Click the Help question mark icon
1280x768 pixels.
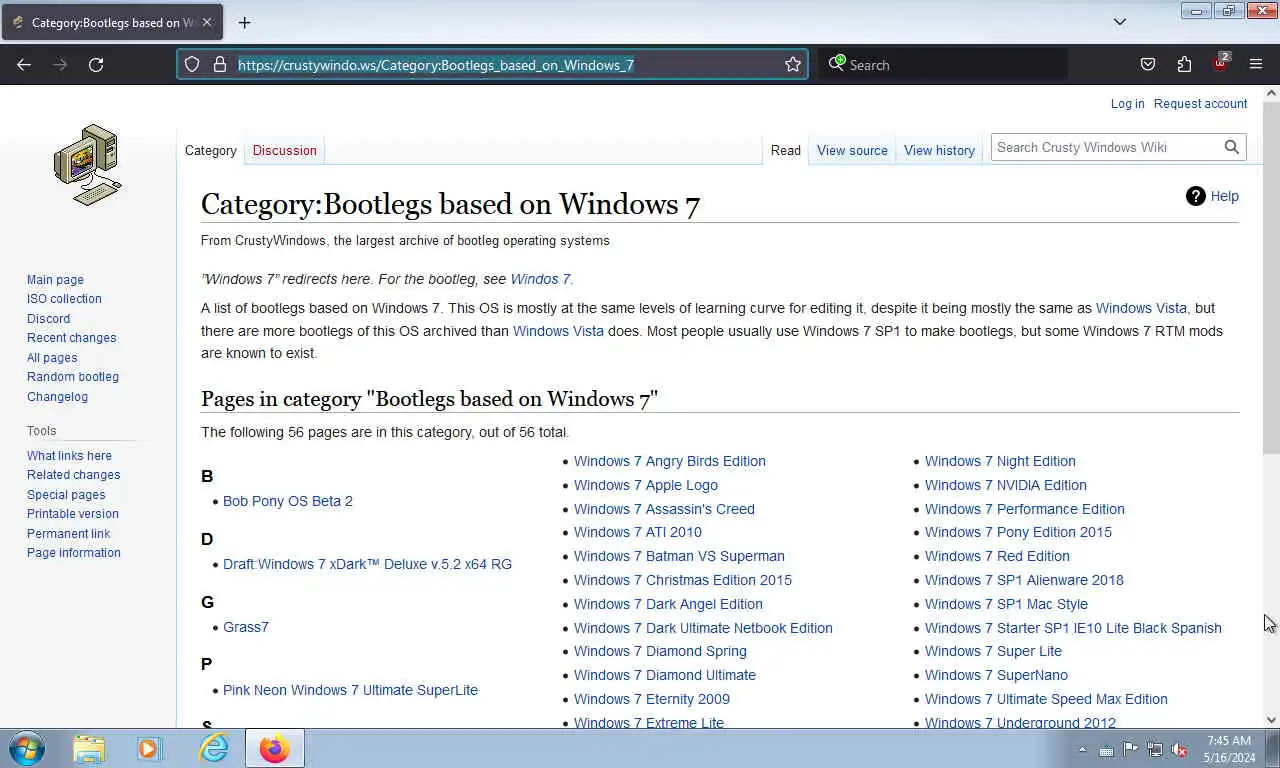[x=1196, y=196]
